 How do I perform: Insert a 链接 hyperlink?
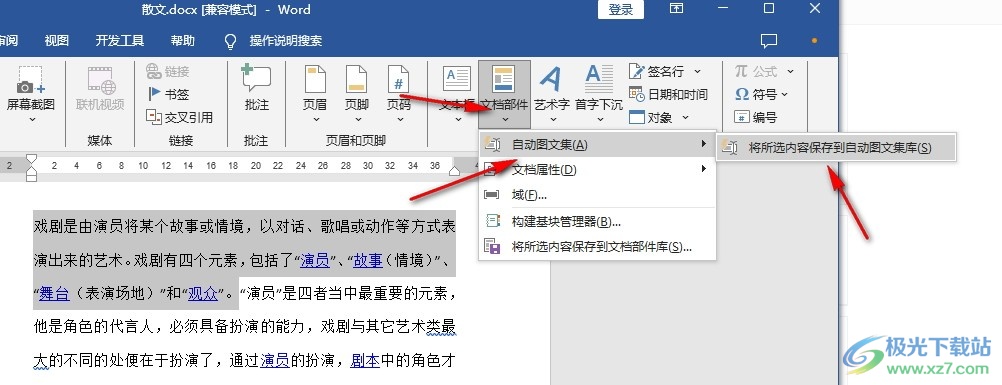pyautogui.click(x=167, y=71)
